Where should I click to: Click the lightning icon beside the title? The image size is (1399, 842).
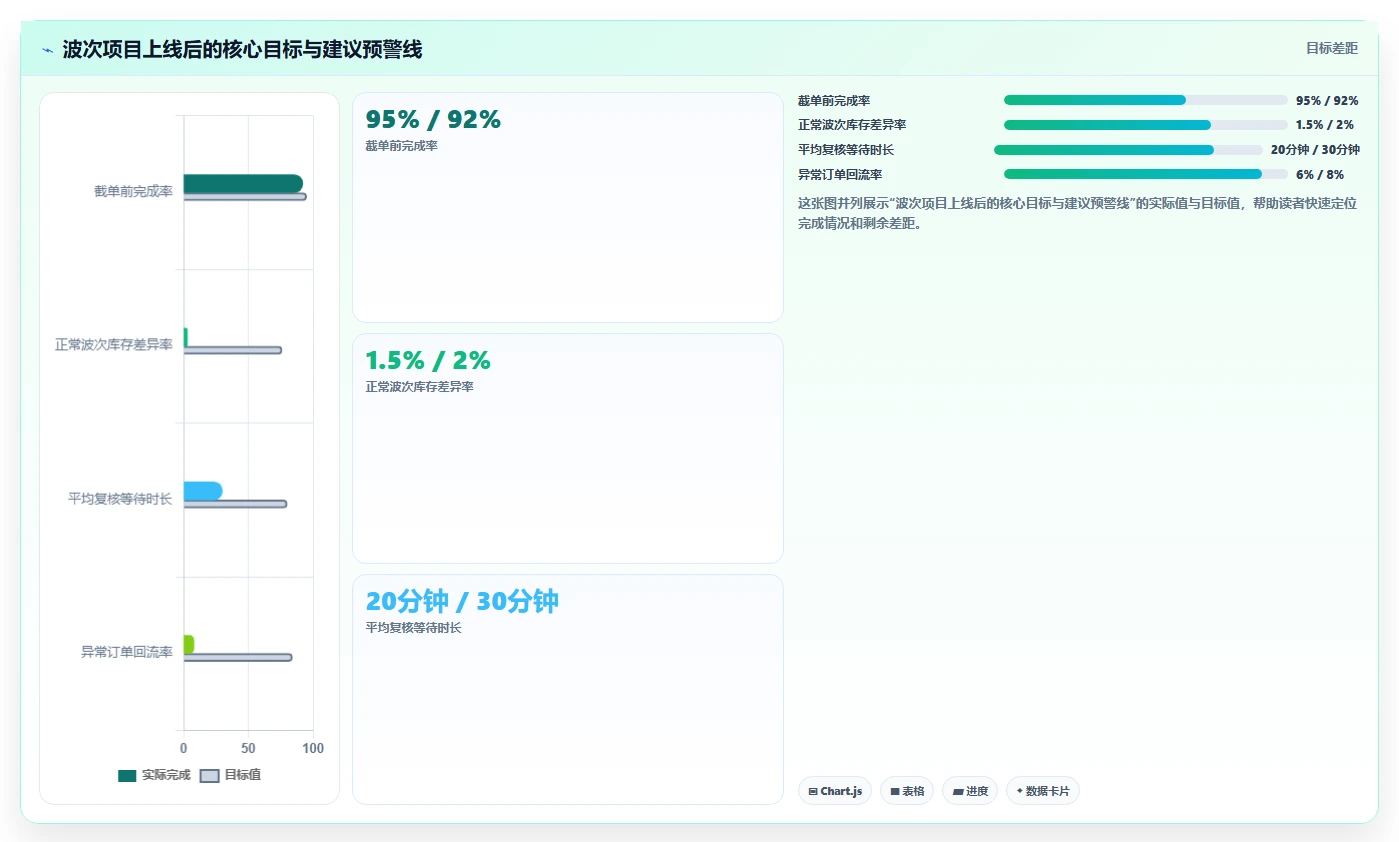point(48,49)
